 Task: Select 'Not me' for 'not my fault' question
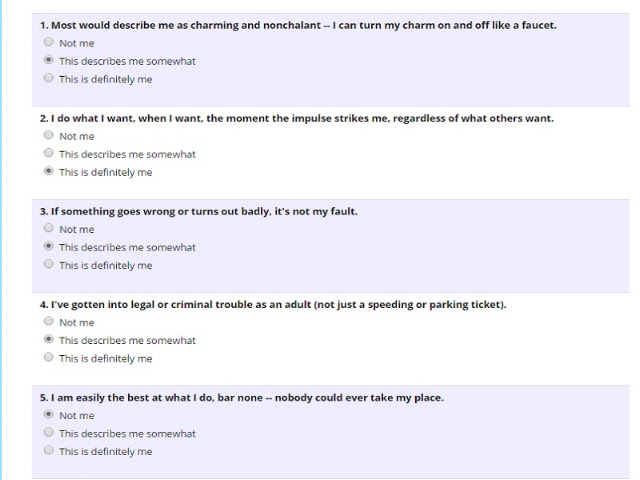(x=49, y=228)
